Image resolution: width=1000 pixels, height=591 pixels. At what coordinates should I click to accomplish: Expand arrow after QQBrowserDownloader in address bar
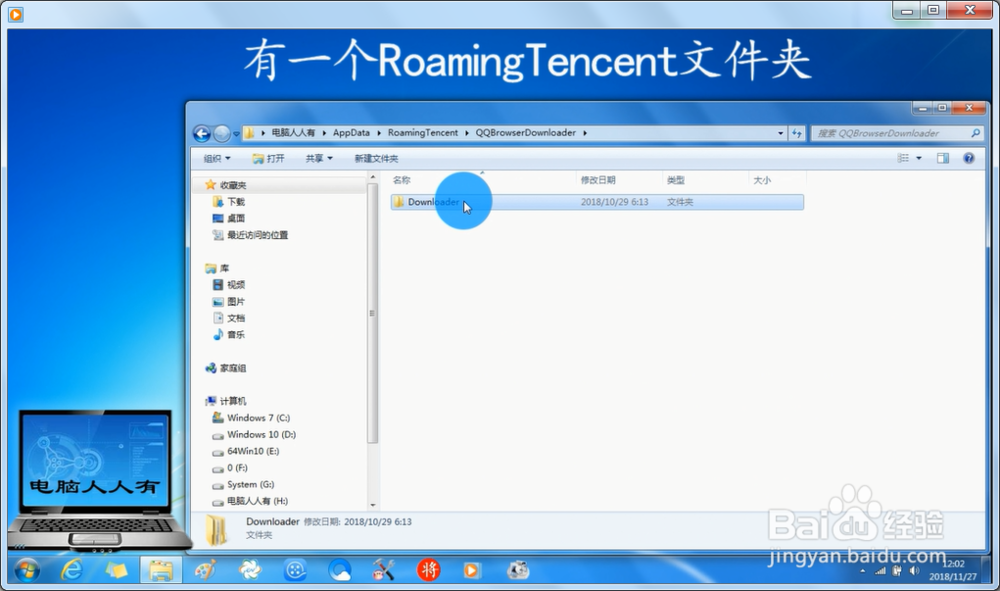(x=585, y=133)
